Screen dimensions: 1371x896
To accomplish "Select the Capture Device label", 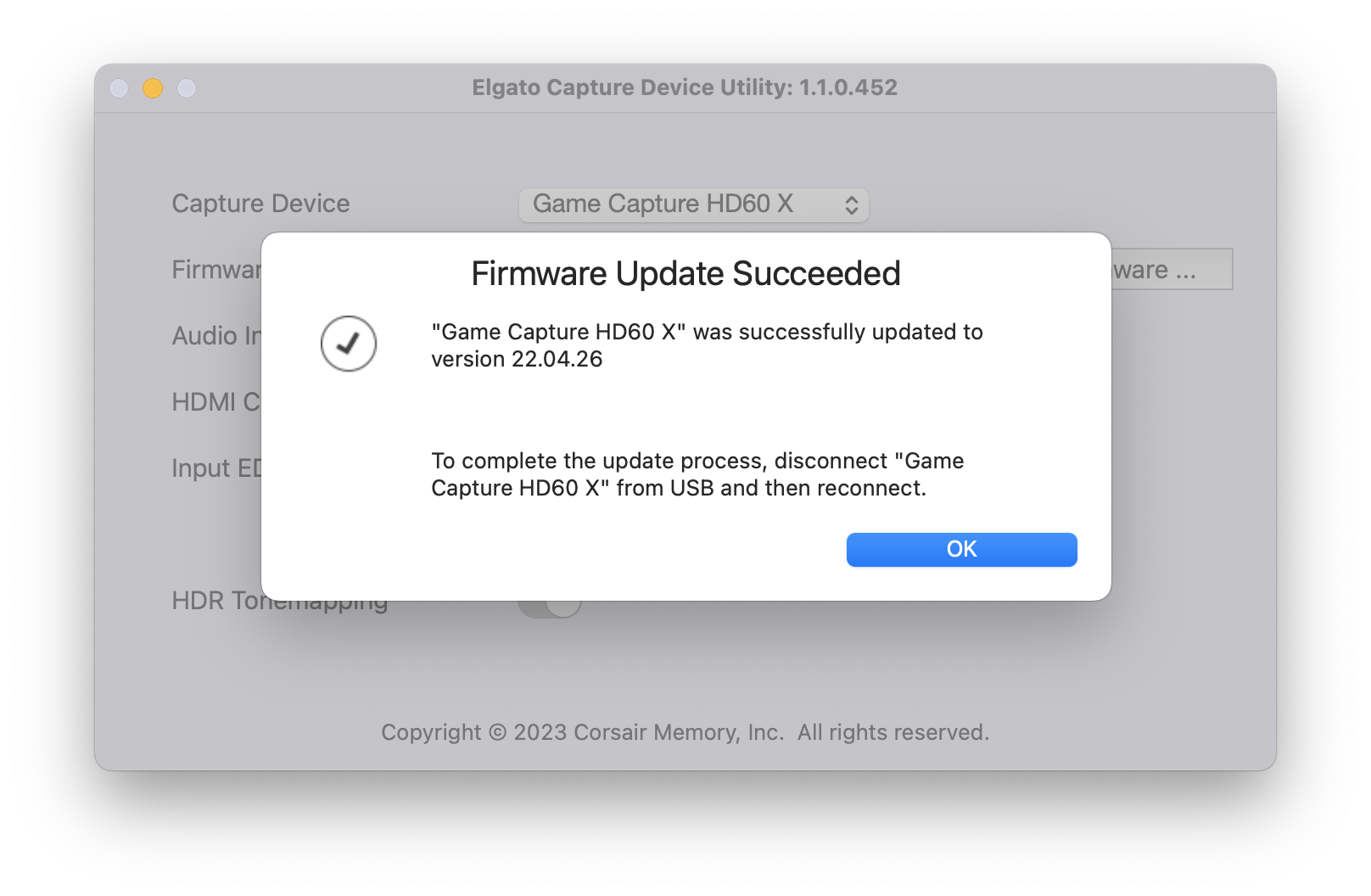I will pyautogui.click(x=260, y=204).
